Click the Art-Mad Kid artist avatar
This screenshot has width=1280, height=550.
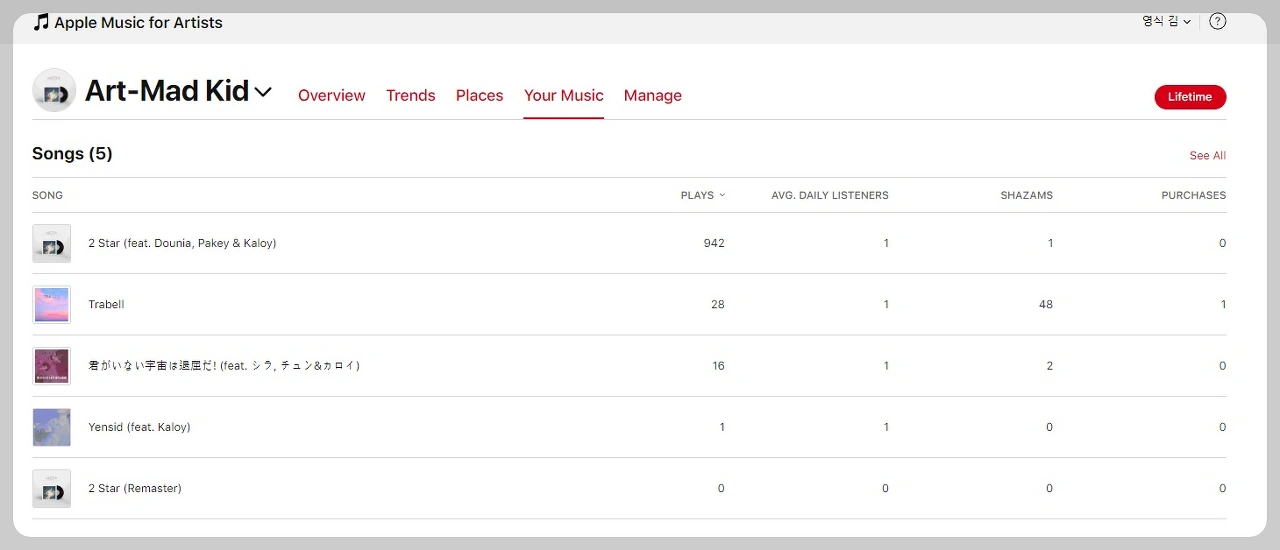[x=54, y=91]
